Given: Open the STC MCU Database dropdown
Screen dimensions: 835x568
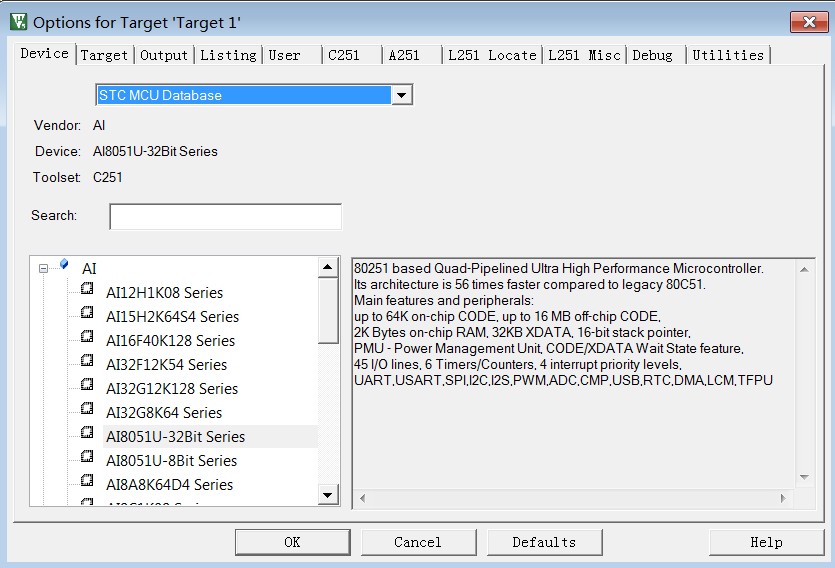Looking at the screenshot, I should click(402, 95).
